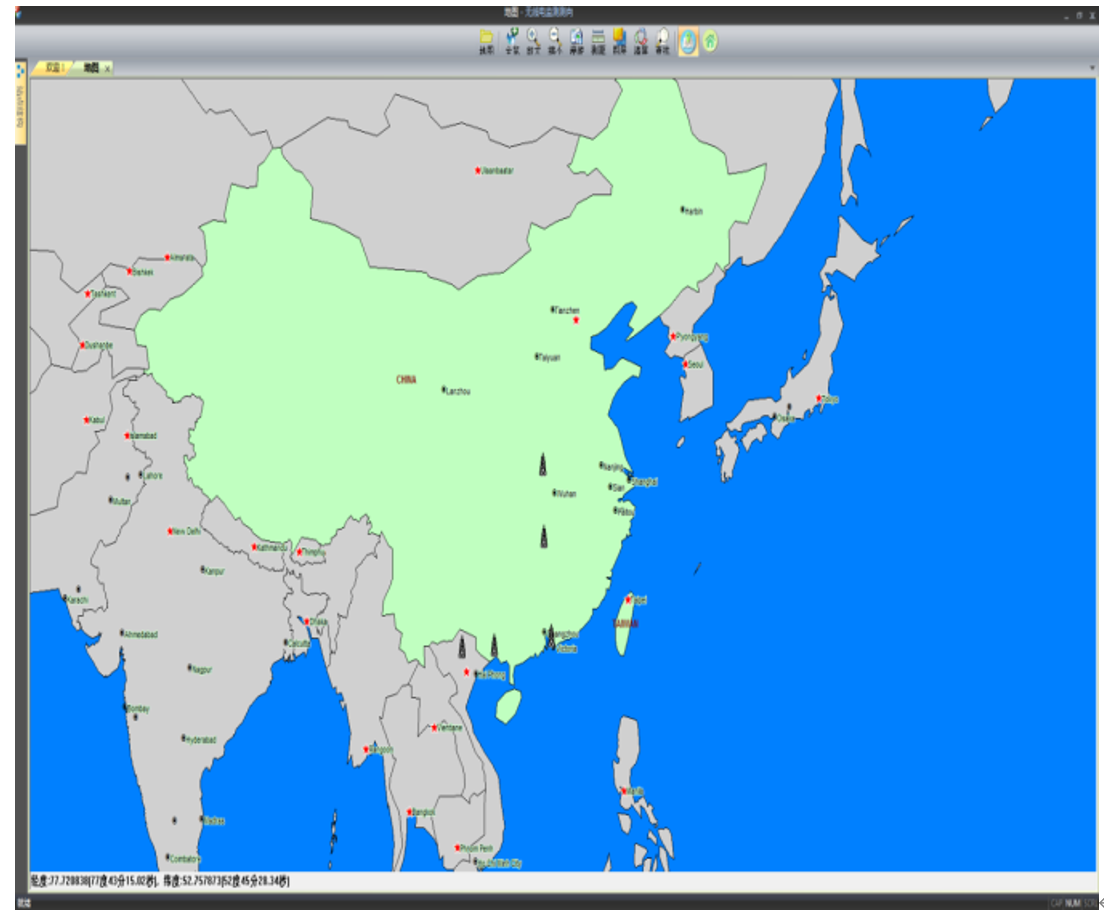The width and height of the screenshot is (1104, 918).
Task: Click the tower marker north of Wuhan
Action: [543, 464]
